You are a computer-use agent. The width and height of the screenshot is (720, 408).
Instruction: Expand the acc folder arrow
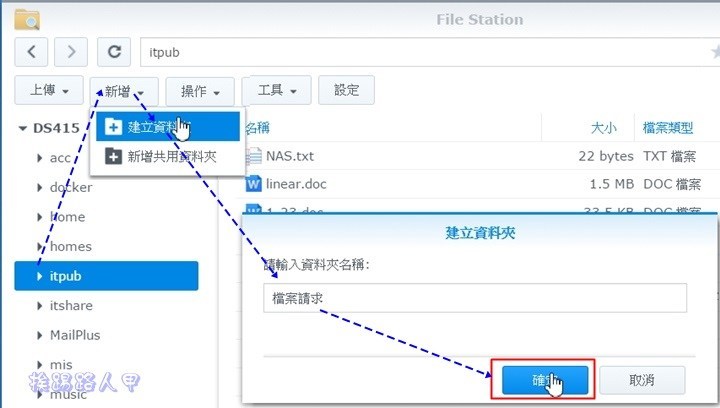coord(40,158)
